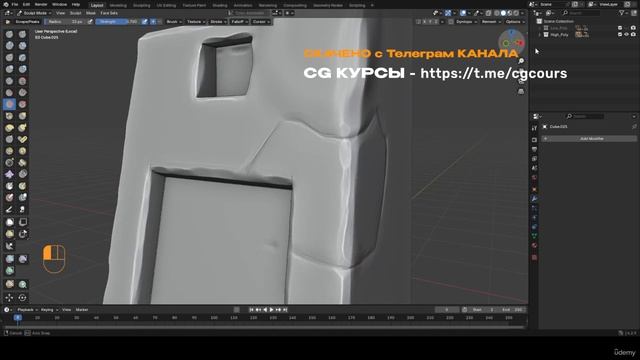Screen dimensions: 640x360
Task: Open the Render properties tab
Action: pos(534,140)
